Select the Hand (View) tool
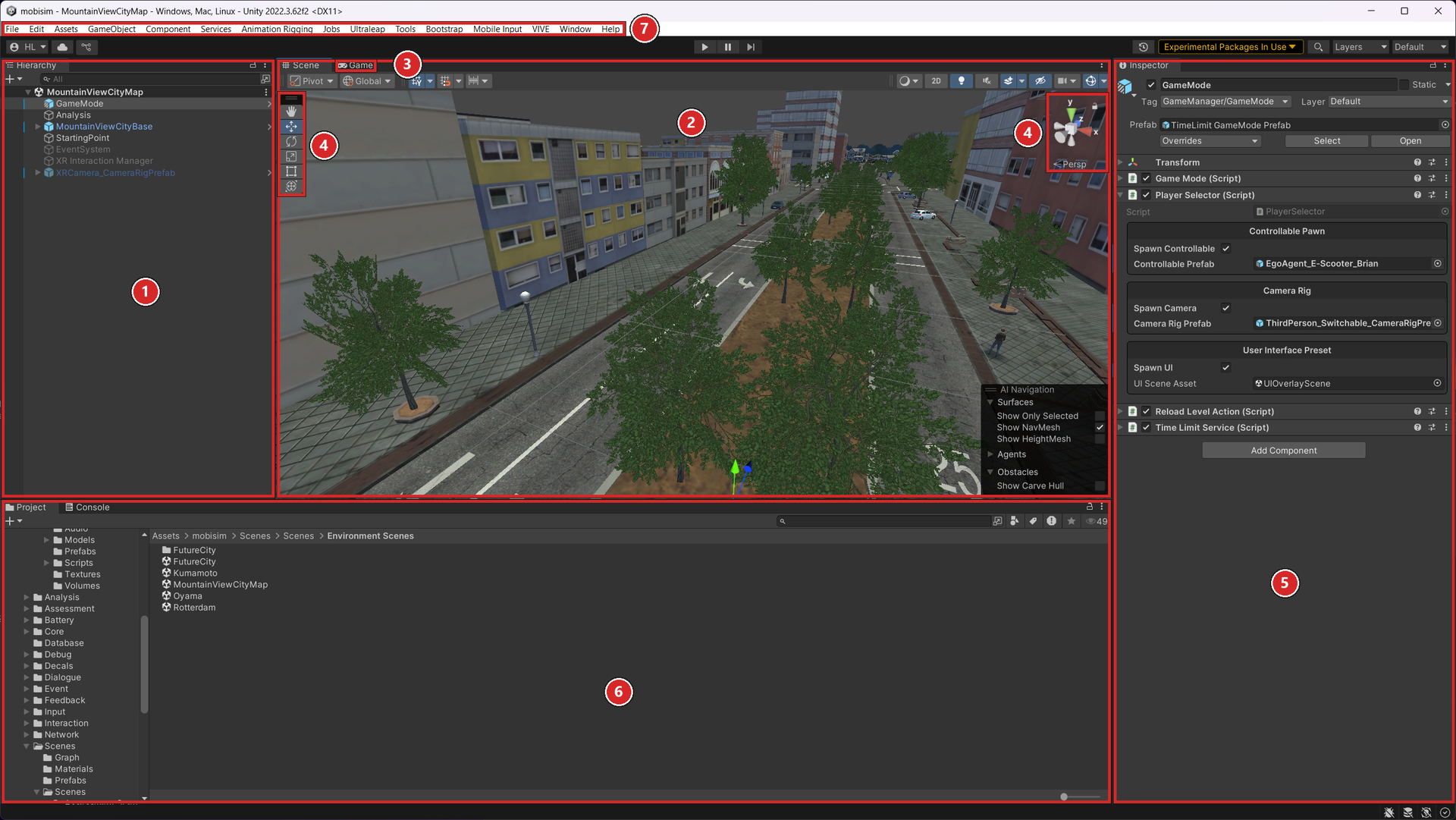The height and width of the screenshot is (820, 1456). [291, 112]
